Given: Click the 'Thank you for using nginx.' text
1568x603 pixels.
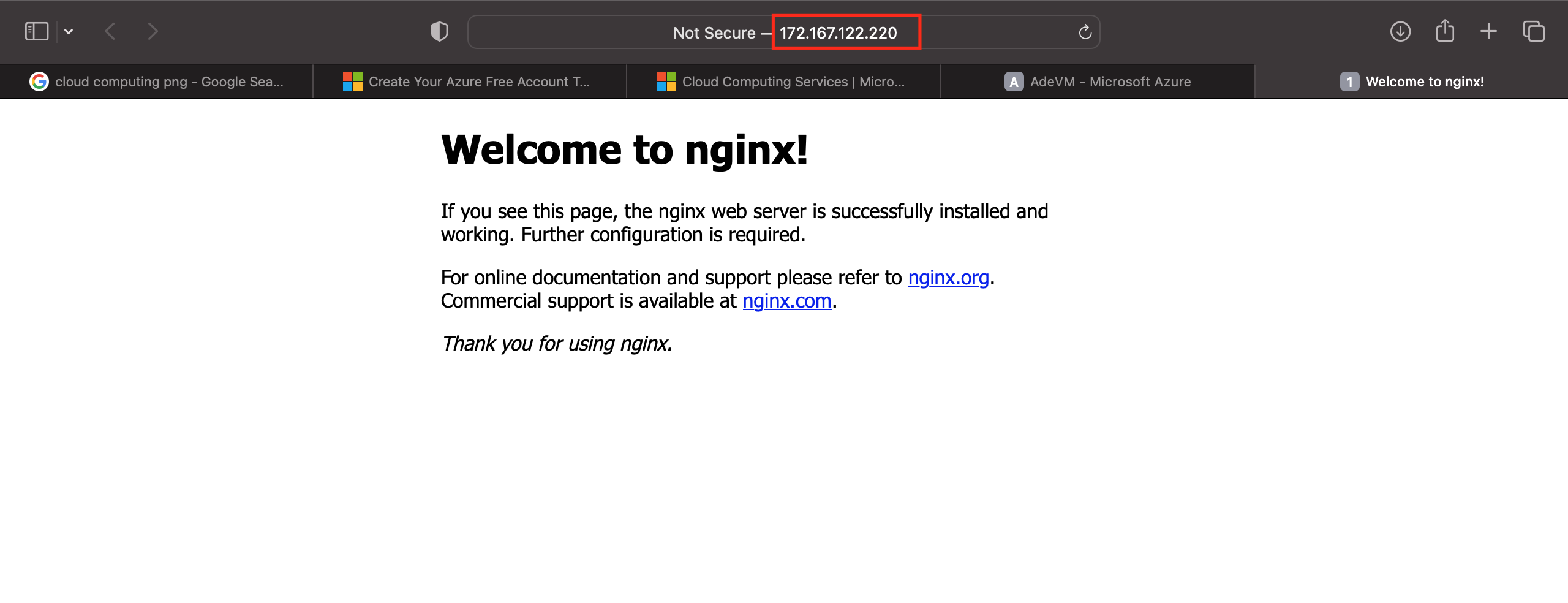Looking at the screenshot, I should pyautogui.click(x=557, y=344).
